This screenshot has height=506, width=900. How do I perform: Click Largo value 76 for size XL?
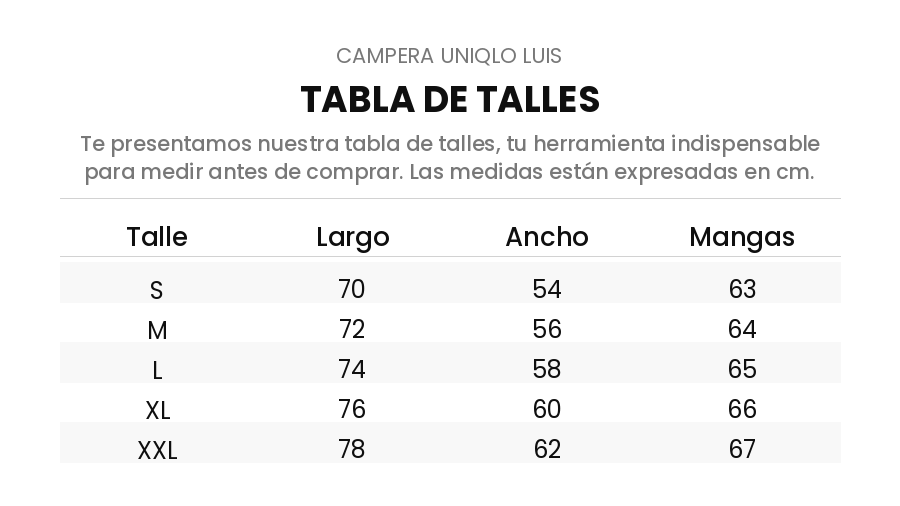(351, 409)
